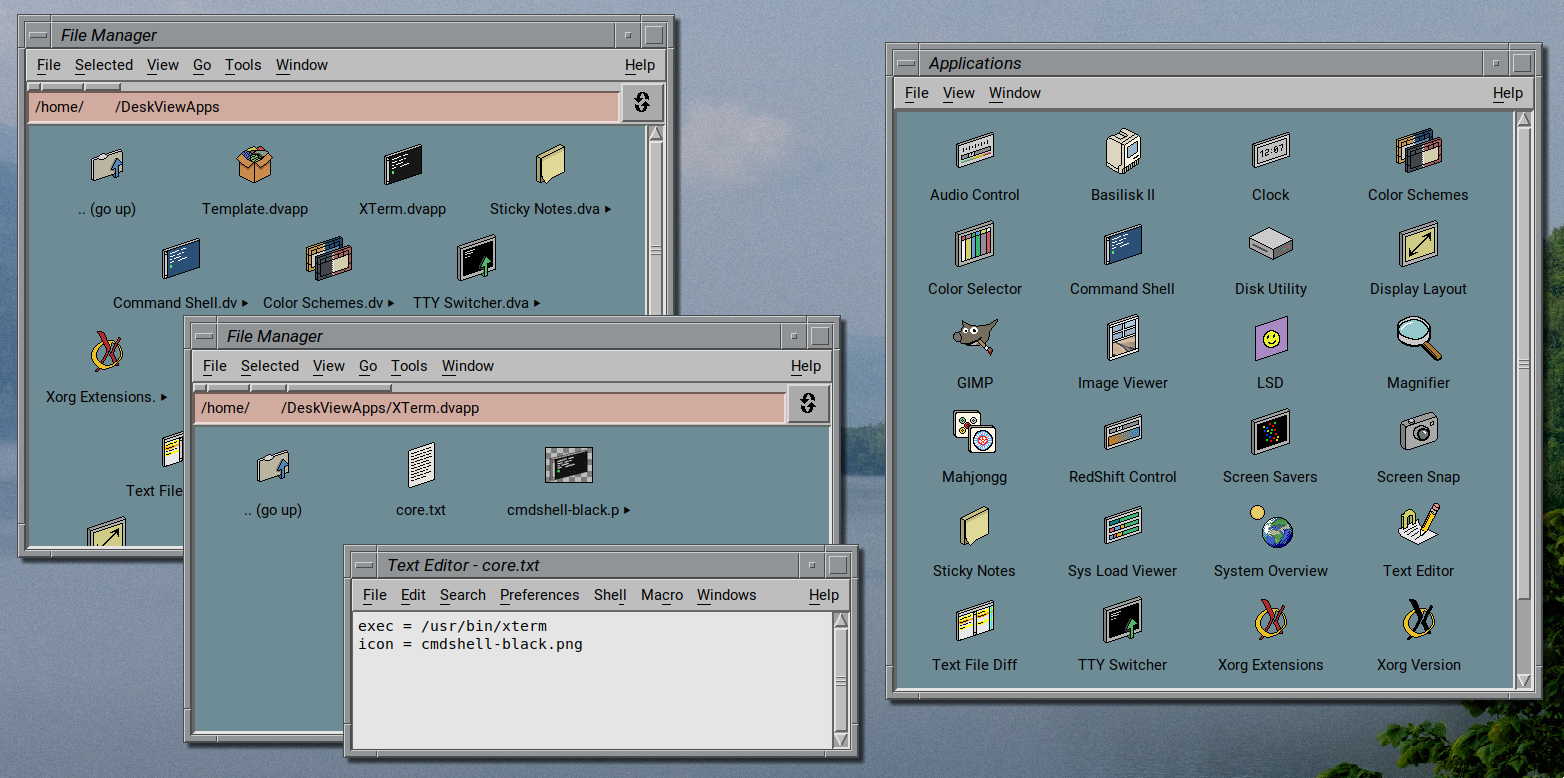Click reload button beside the /DeskViewApps path

[x=642, y=103]
